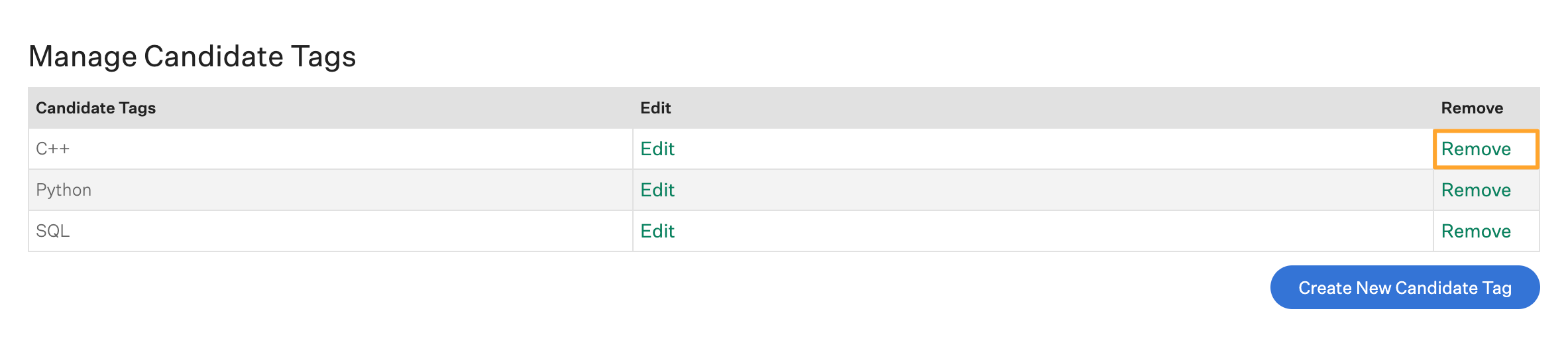Image resolution: width=1568 pixels, height=337 pixels.
Task: Select the C++ tag name cell
Action: click(53, 149)
